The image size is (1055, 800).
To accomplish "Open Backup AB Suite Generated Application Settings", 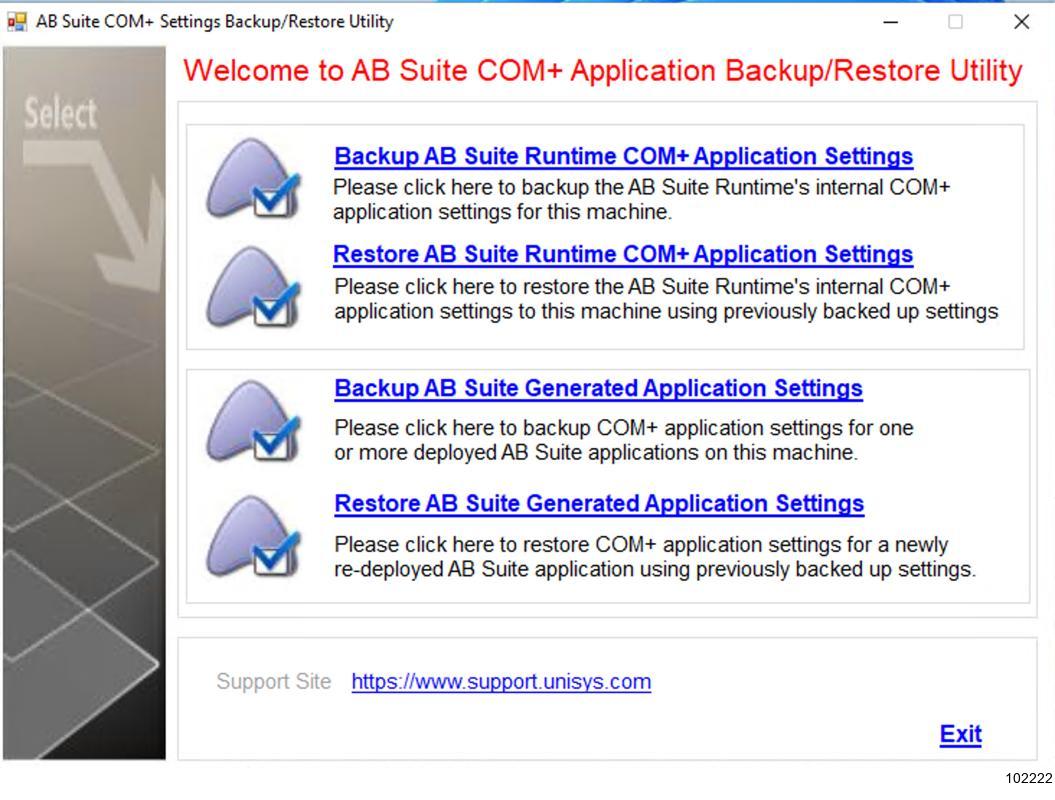I will (x=598, y=388).
